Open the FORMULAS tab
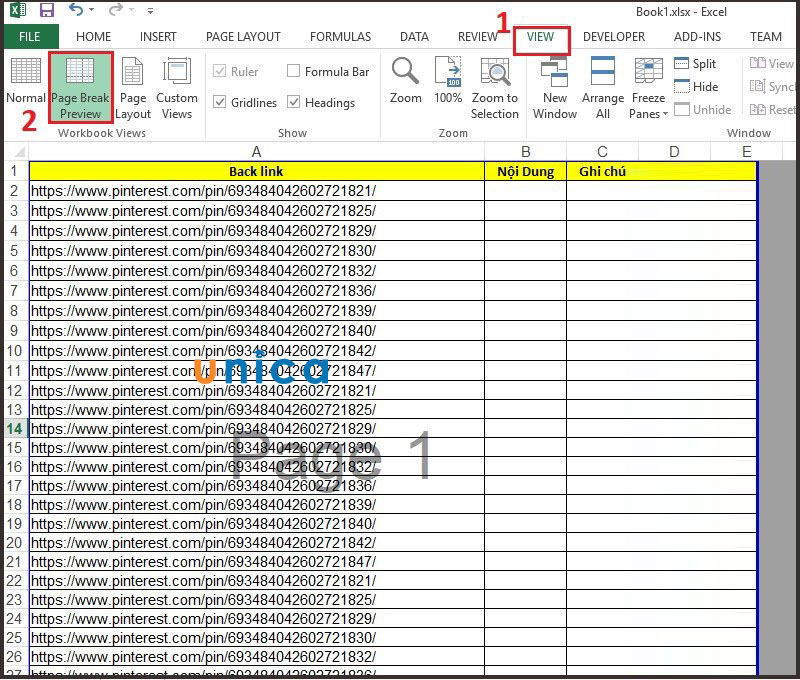800x680 pixels. tap(340, 37)
